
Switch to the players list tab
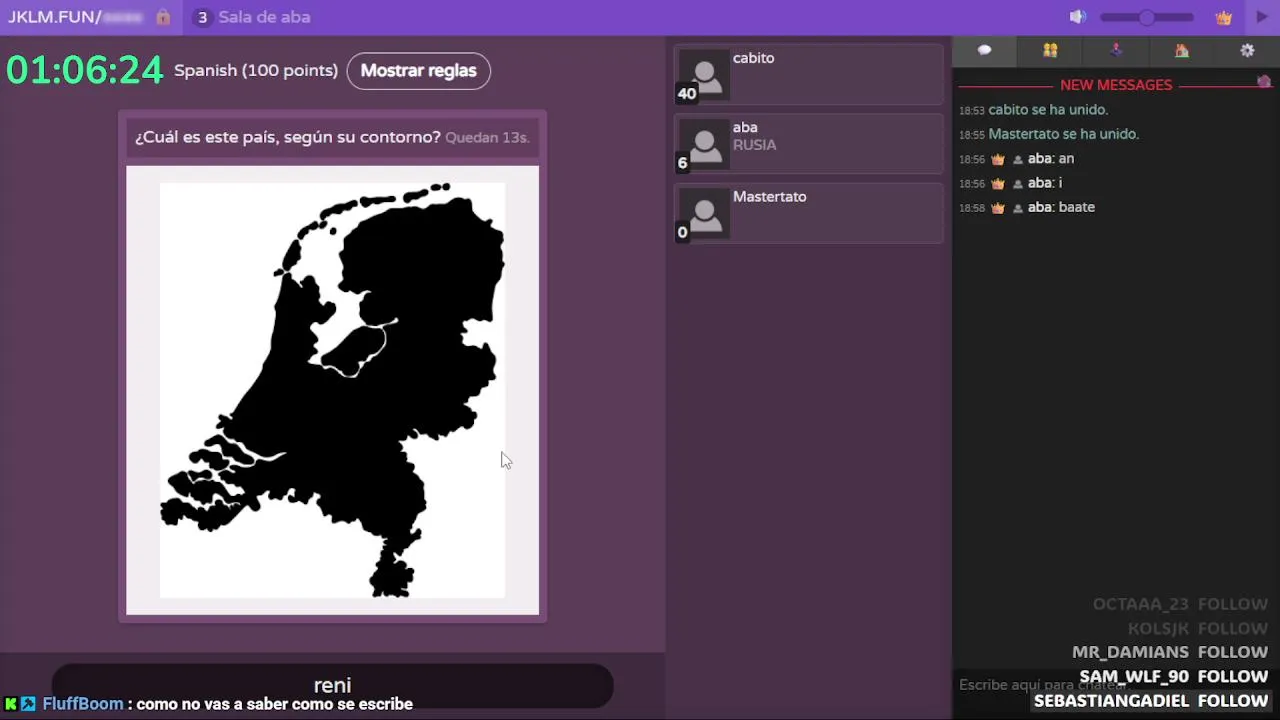click(x=1050, y=50)
